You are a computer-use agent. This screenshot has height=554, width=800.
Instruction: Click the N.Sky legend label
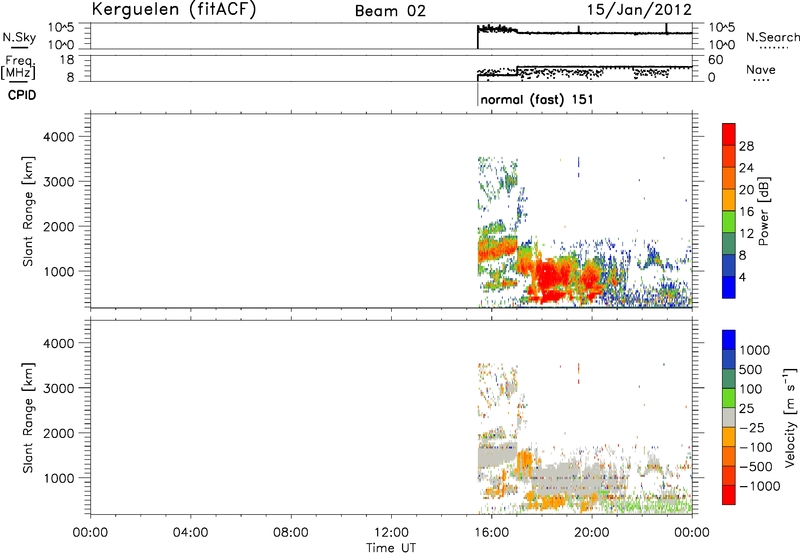pyautogui.click(x=19, y=37)
